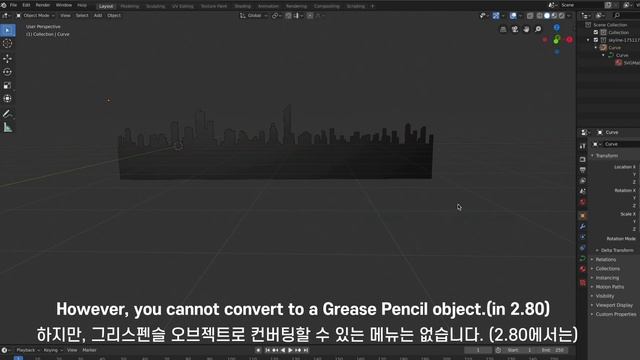Screen dimensions: 640x360
Task: Open the shading options dropdown arrow
Action: point(569,16)
